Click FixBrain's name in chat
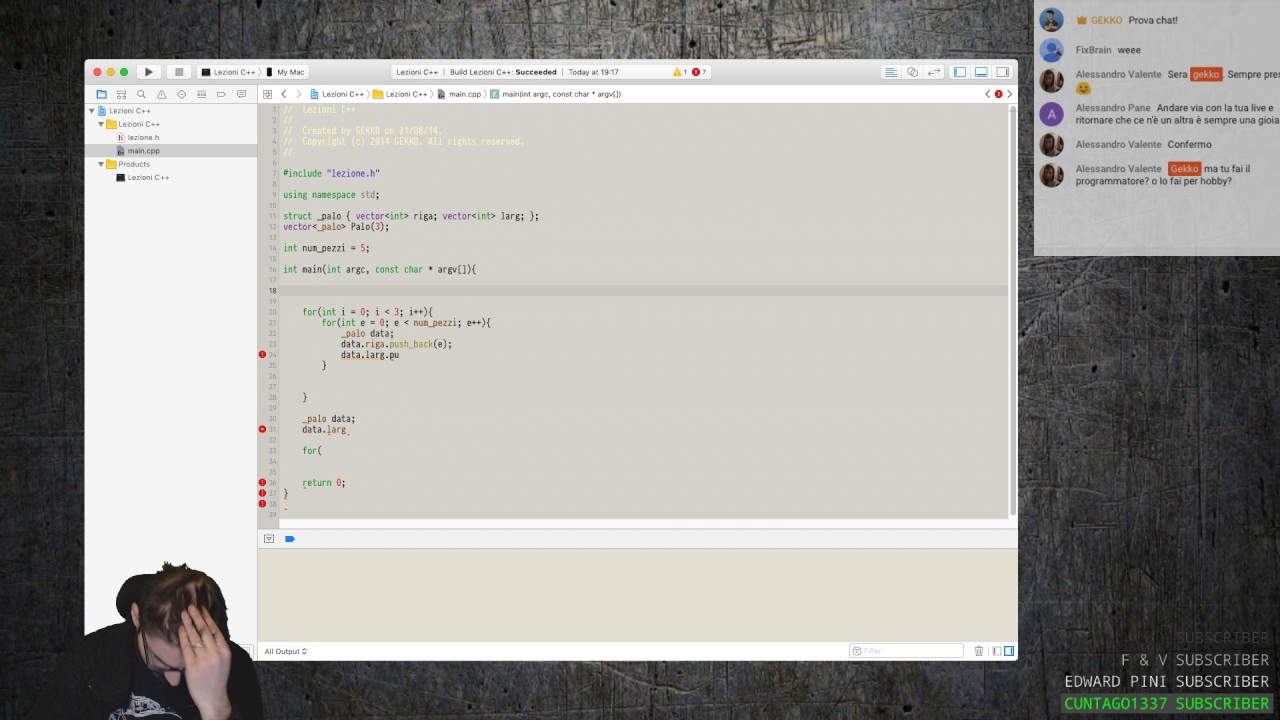The width and height of the screenshot is (1280, 720). click(1093, 50)
